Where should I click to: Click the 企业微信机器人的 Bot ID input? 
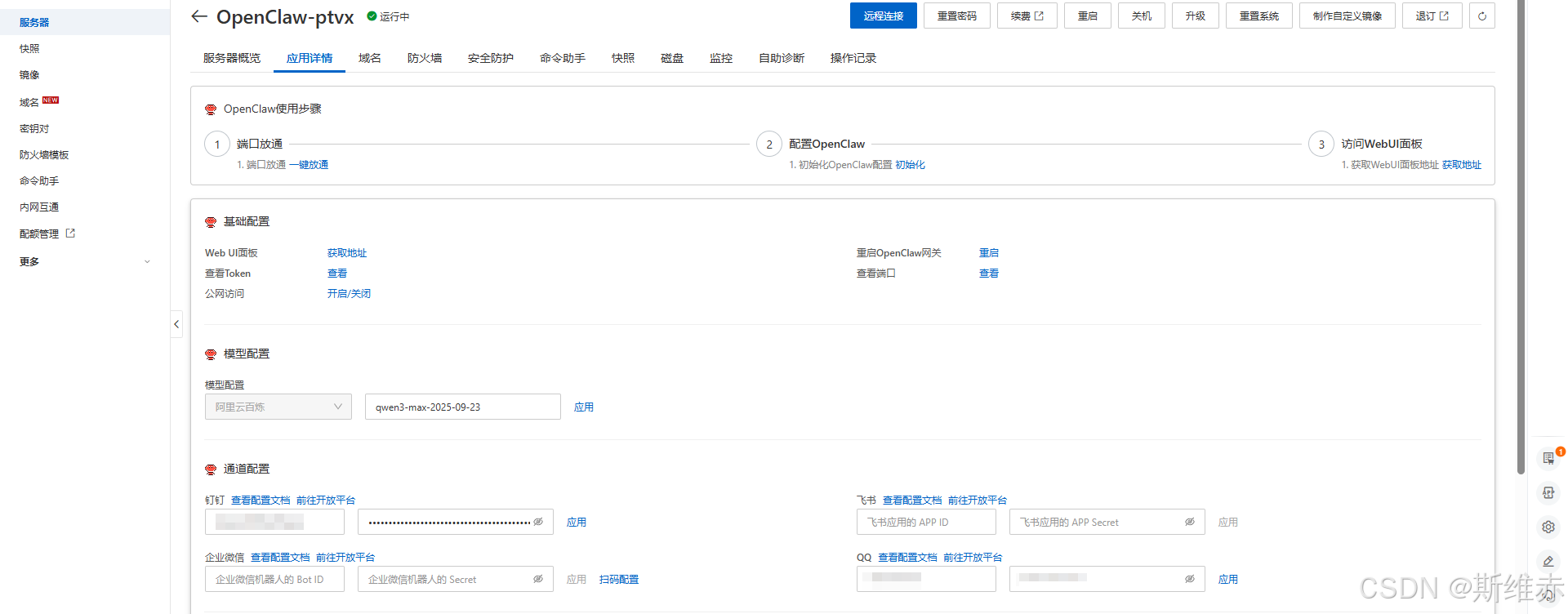pyautogui.click(x=274, y=579)
